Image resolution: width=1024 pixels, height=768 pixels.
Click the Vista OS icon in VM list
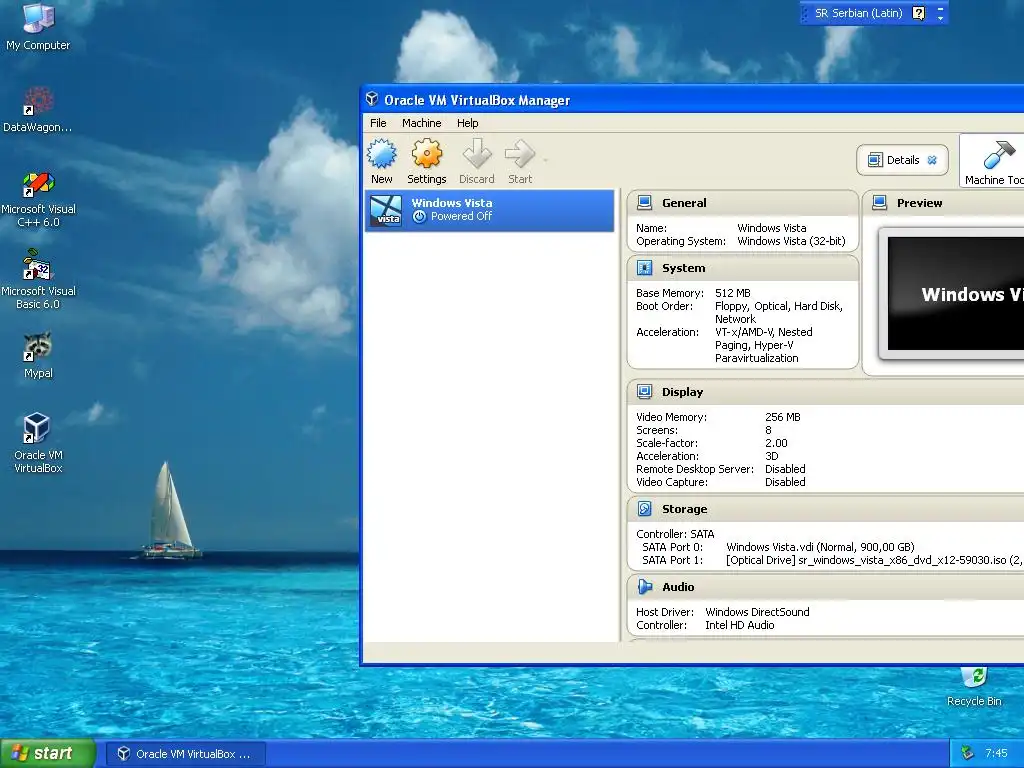coord(386,210)
